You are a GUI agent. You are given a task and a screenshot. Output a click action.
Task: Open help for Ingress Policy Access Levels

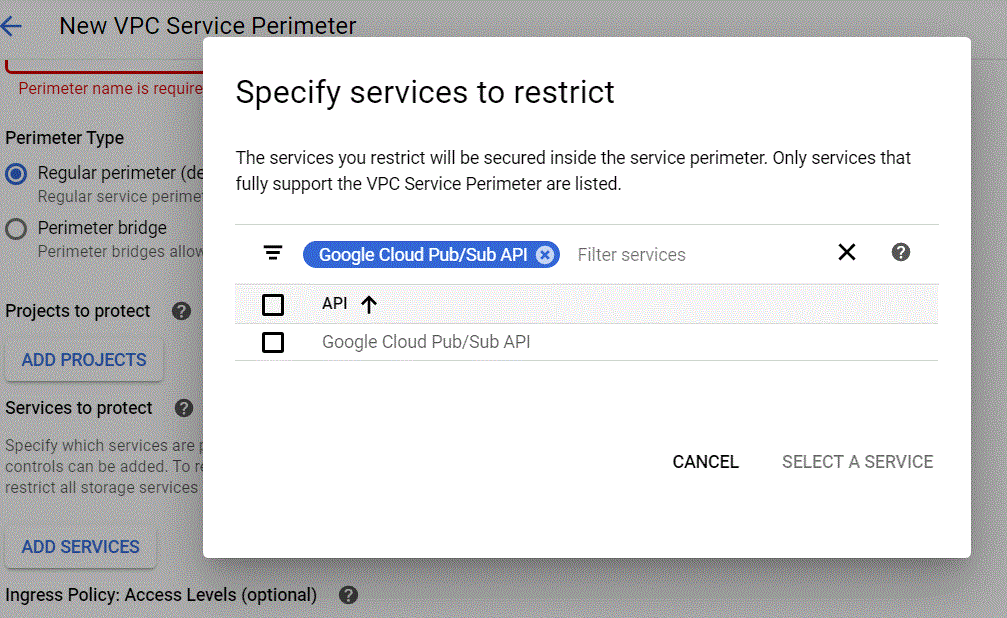pyautogui.click(x=348, y=596)
